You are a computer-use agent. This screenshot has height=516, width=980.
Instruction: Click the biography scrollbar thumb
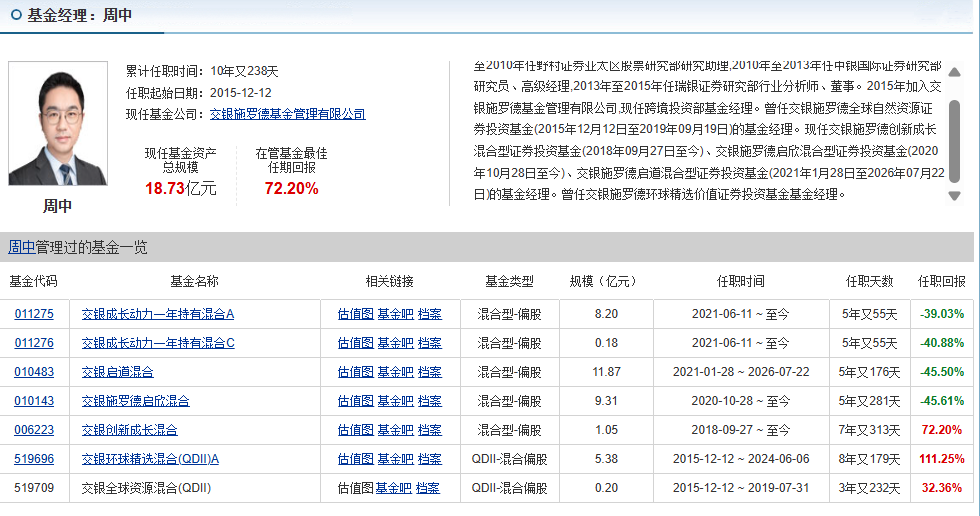click(954, 141)
